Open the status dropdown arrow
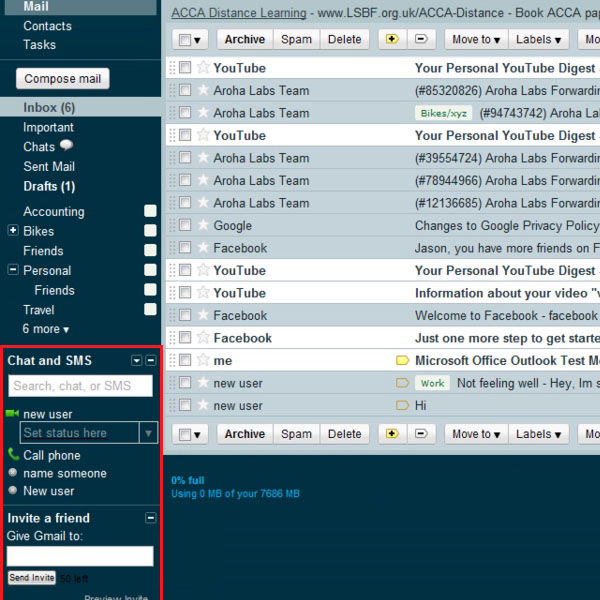The image size is (600, 600). (148, 433)
